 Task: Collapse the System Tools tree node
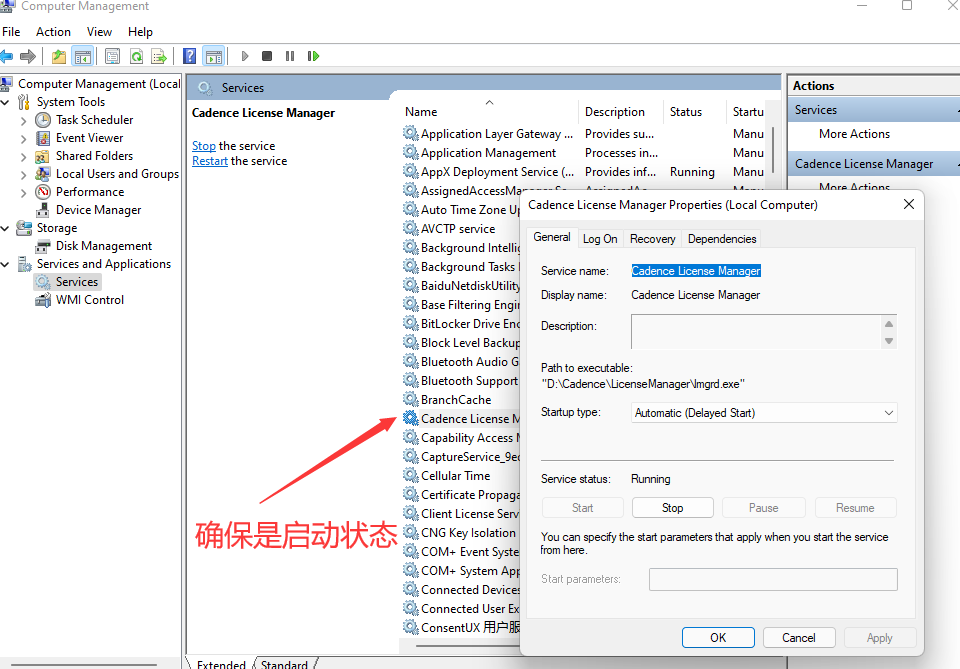[x=6, y=102]
